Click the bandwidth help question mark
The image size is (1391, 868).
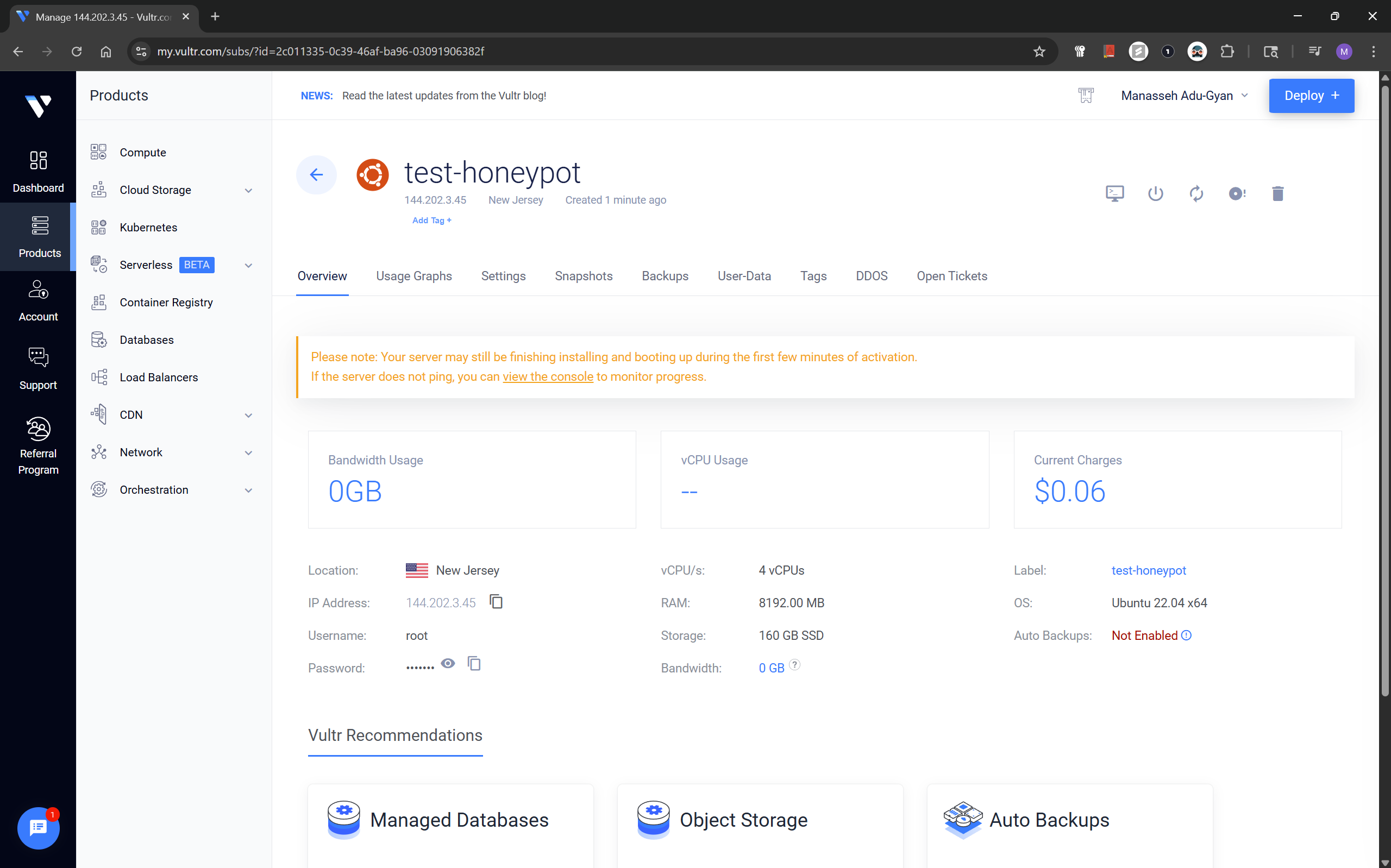(794, 665)
